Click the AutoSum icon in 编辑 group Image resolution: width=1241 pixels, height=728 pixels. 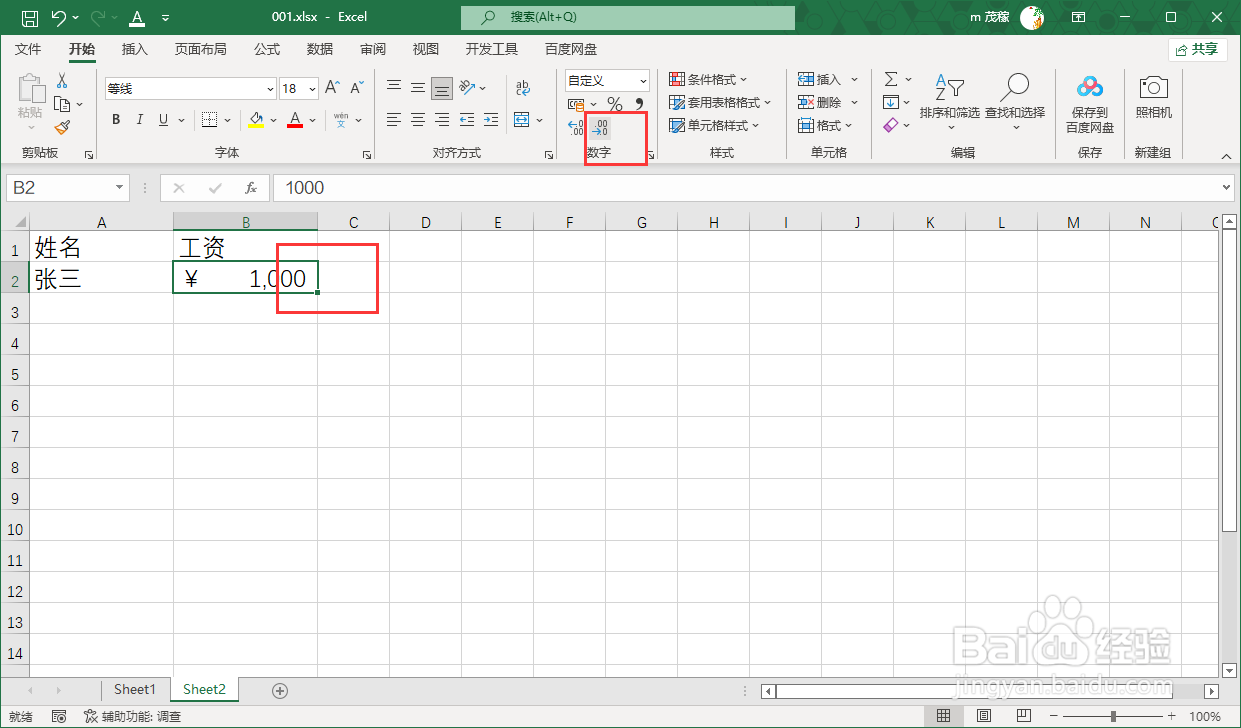(891, 79)
